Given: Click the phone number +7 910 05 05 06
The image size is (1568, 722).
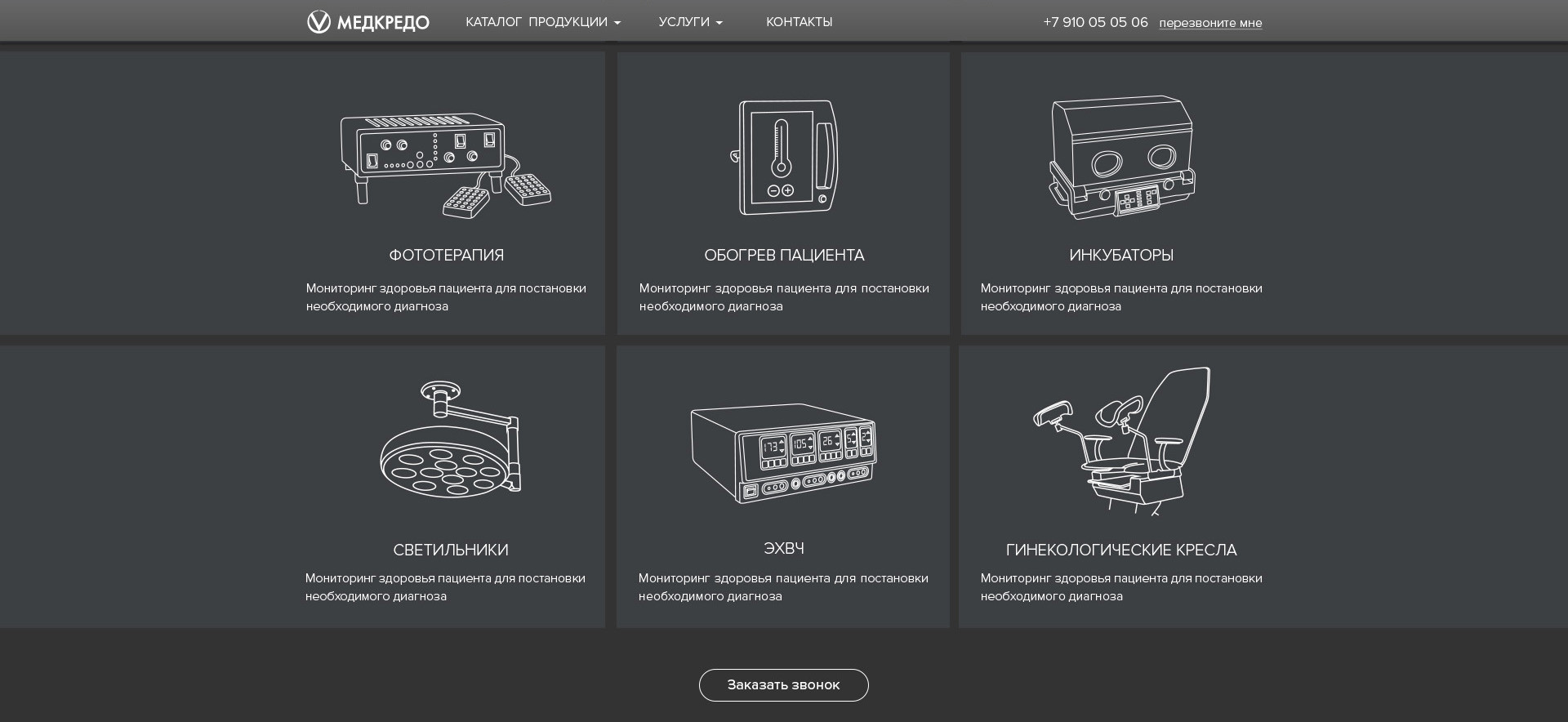Looking at the screenshot, I should click(1094, 22).
